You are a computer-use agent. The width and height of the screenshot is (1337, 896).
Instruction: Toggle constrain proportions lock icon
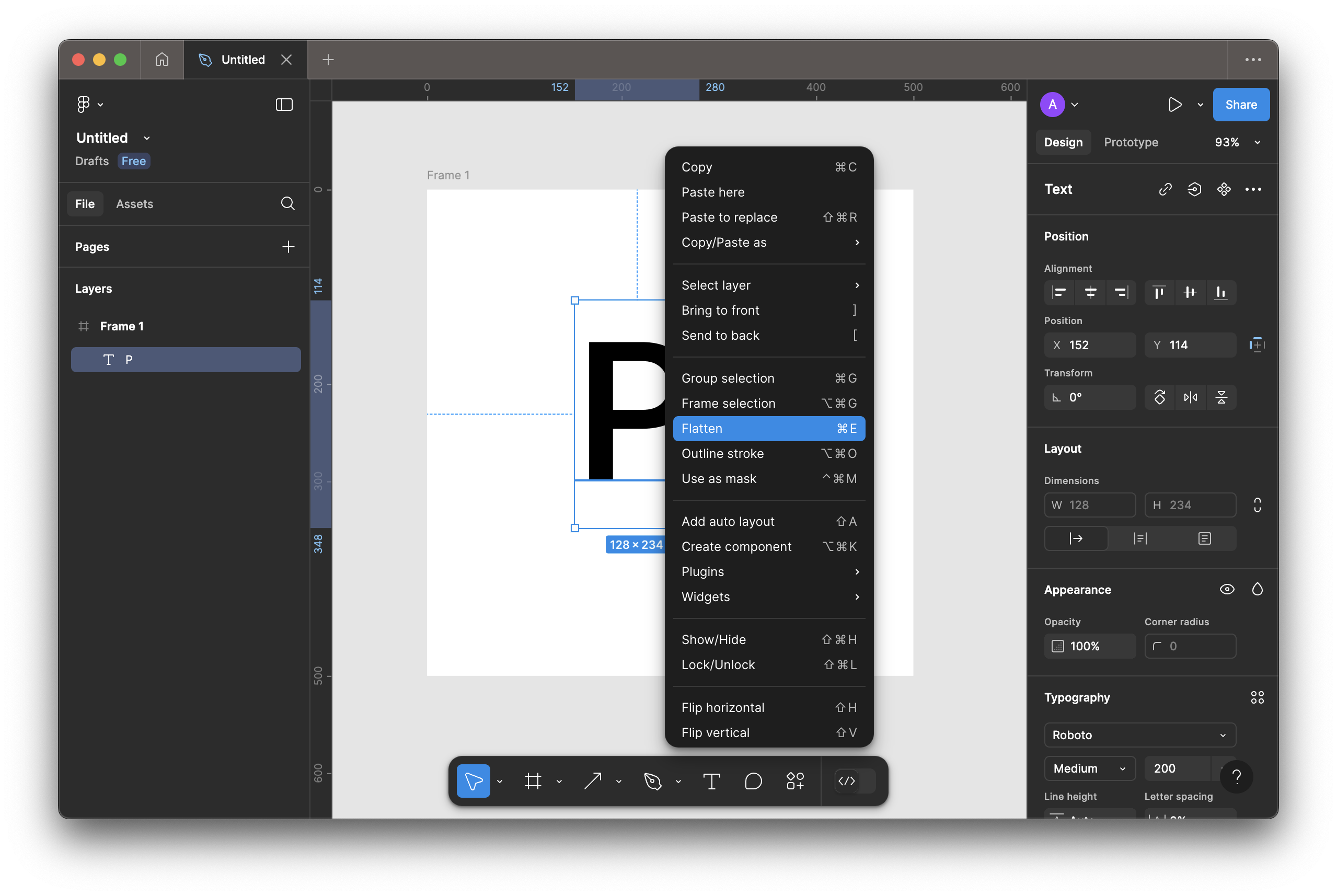click(x=1257, y=504)
